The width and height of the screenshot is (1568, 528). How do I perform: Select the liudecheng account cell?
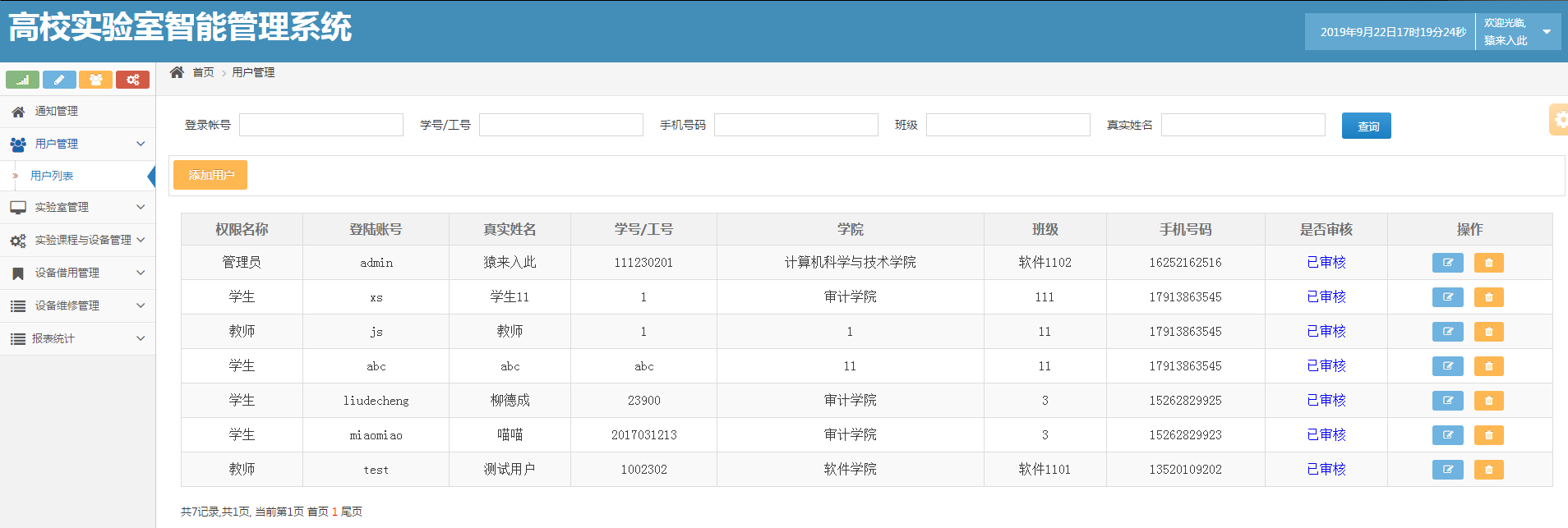point(376,401)
